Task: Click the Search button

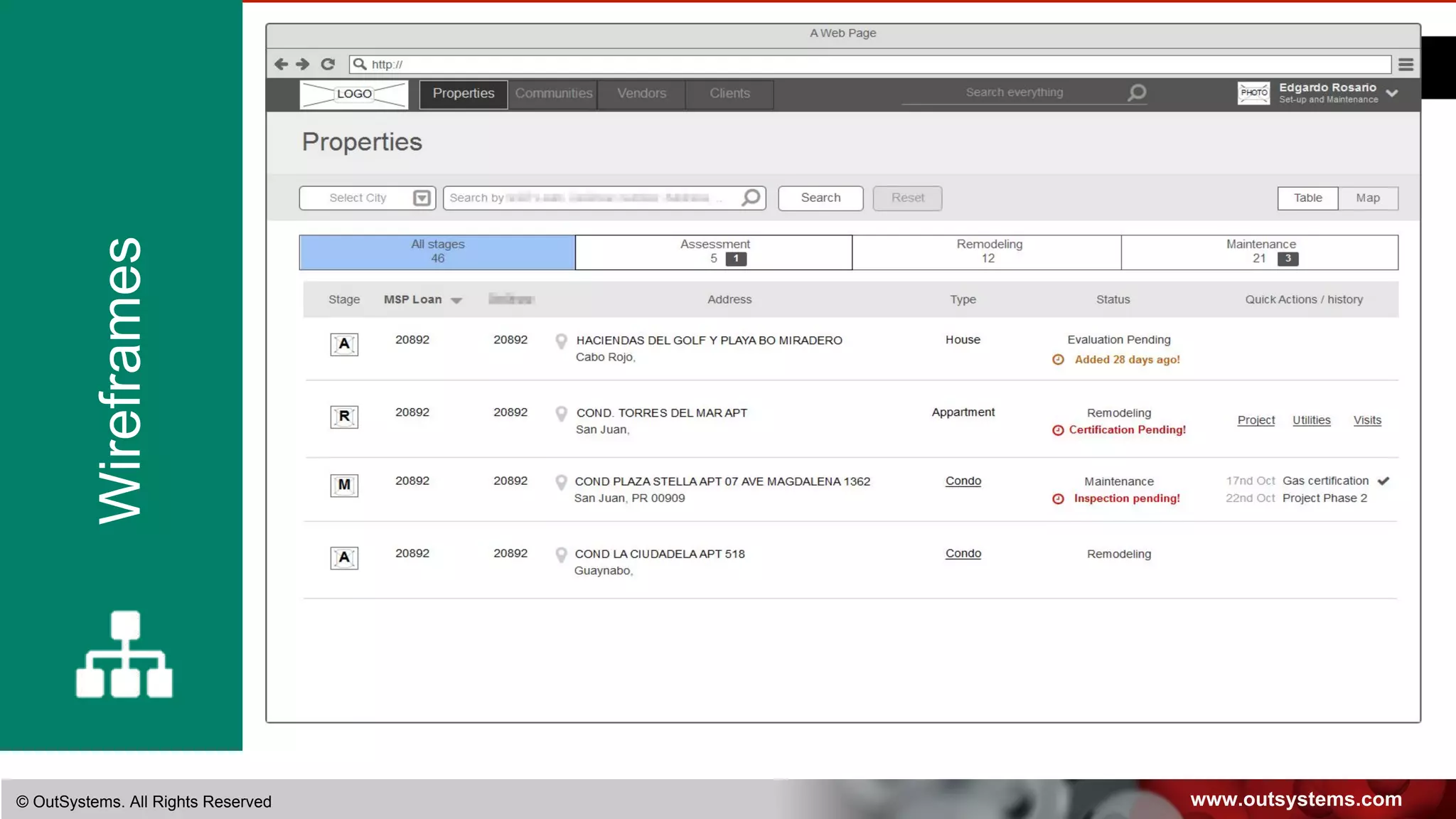Action: (x=820, y=198)
